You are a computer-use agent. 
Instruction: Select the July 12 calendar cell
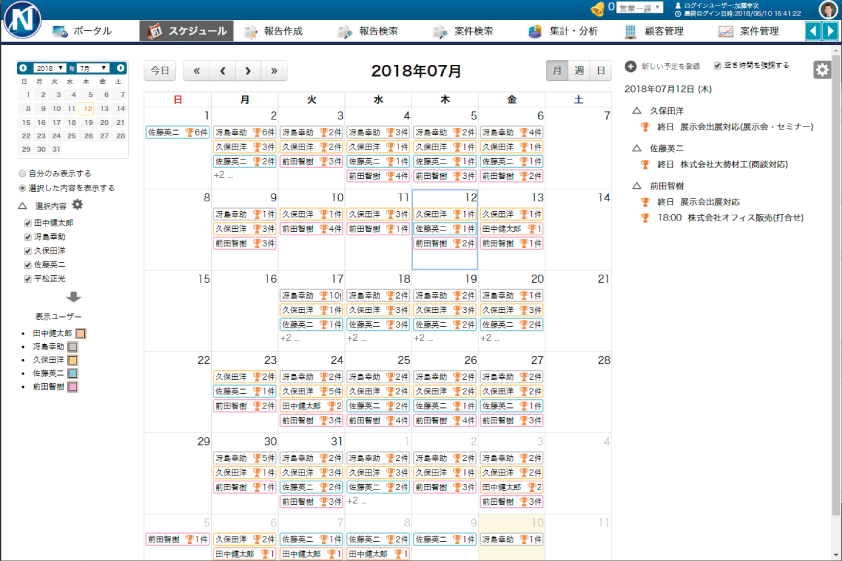click(x=445, y=229)
